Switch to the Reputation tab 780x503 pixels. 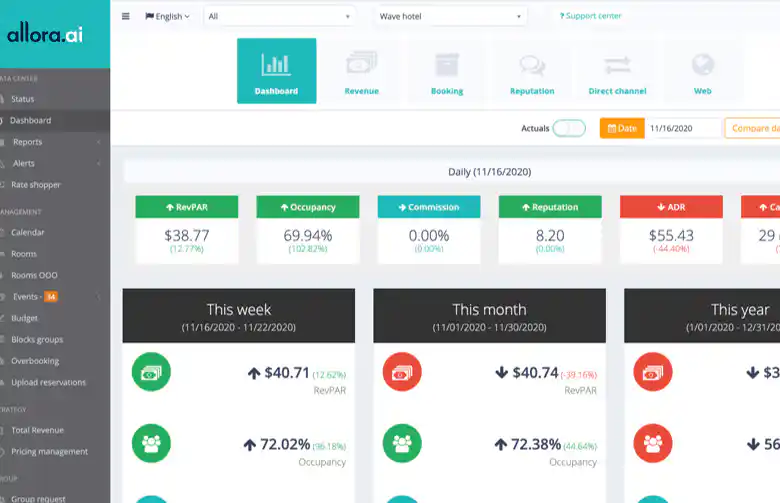click(x=532, y=71)
